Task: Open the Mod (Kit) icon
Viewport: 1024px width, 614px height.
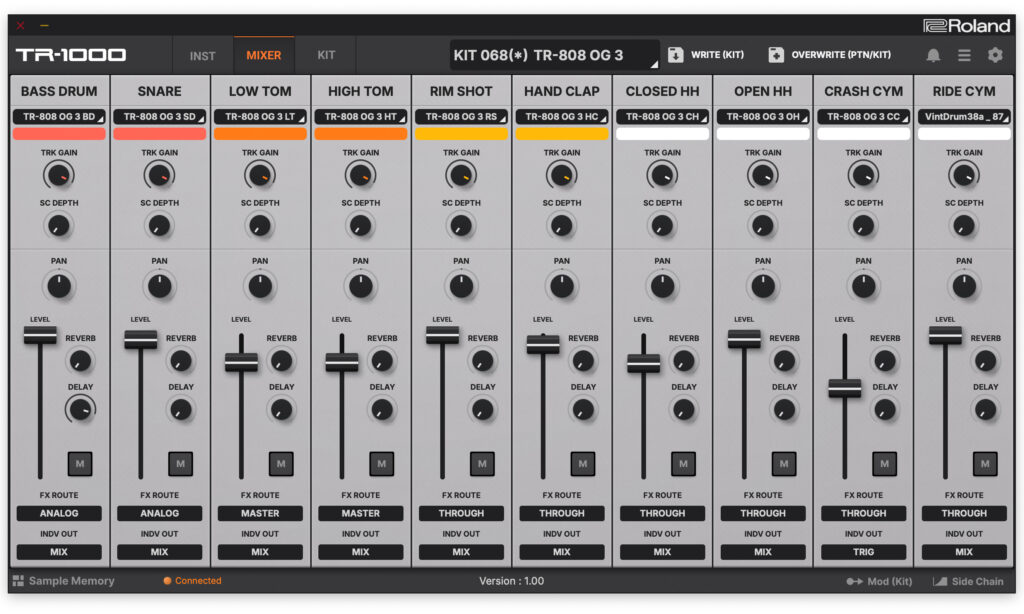Action: 854,581
